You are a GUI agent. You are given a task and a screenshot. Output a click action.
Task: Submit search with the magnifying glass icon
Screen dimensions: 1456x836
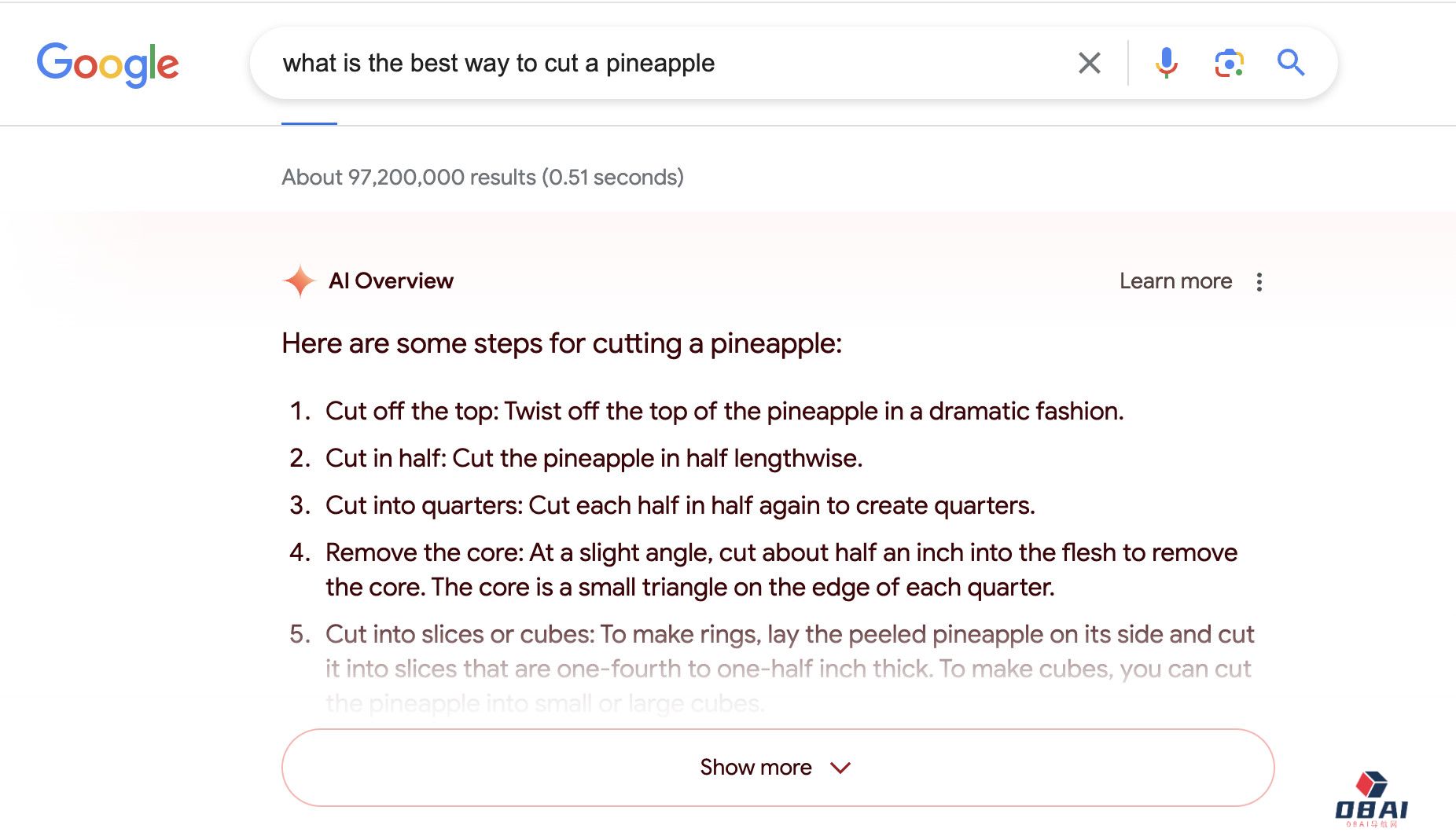(1291, 63)
